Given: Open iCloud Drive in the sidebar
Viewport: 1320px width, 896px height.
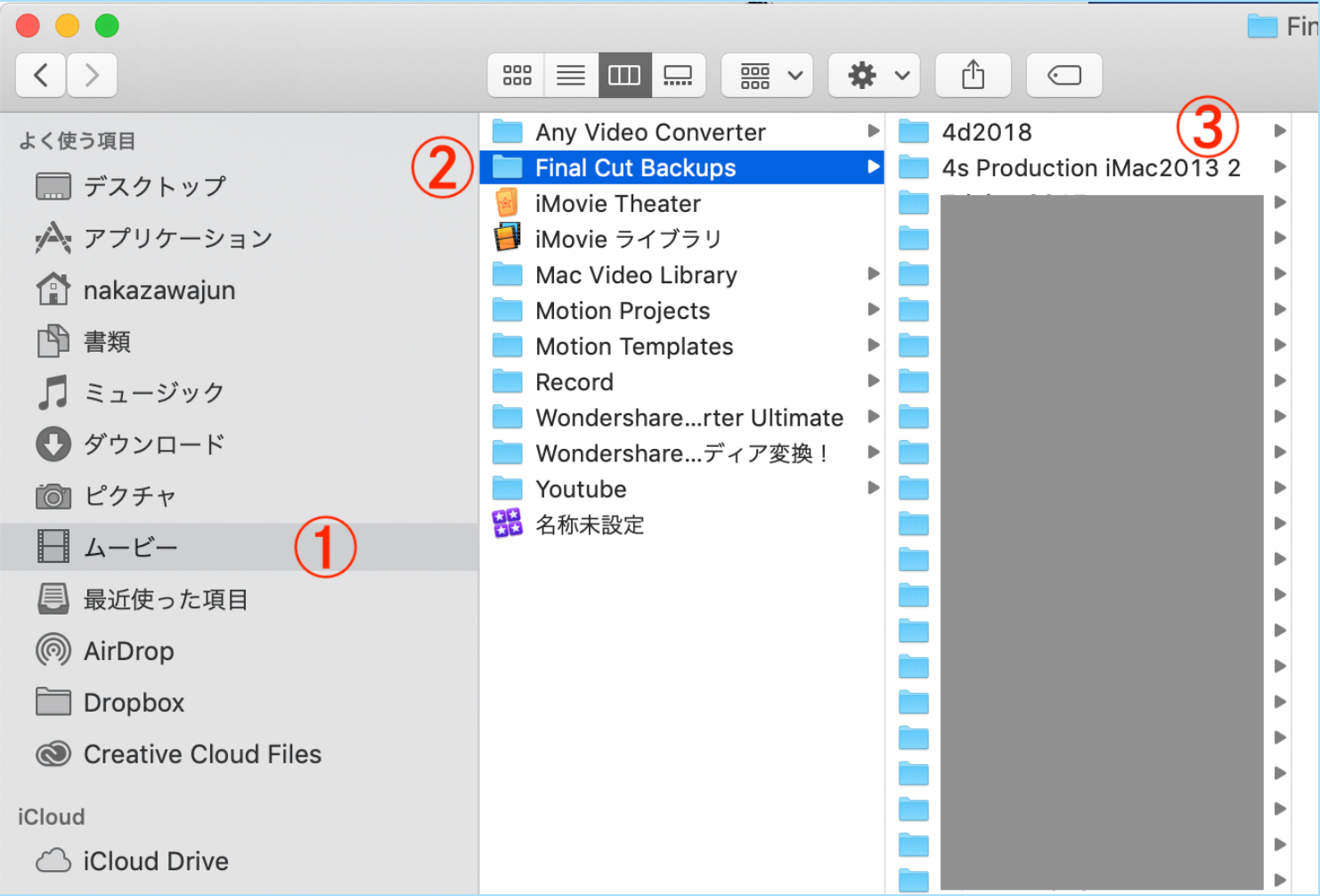Looking at the screenshot, I should click(x=240, y=861).
